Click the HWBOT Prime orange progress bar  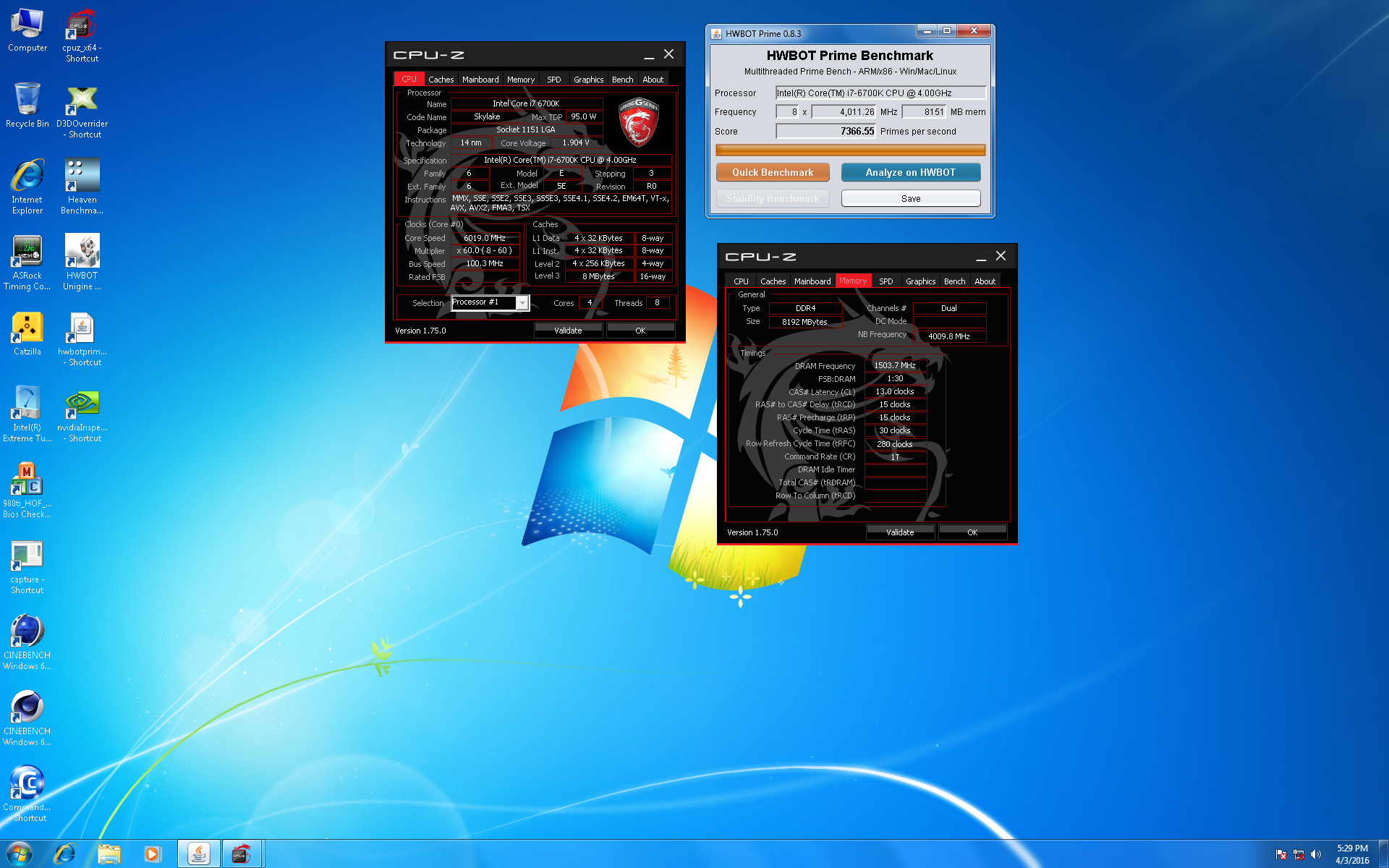850,150
